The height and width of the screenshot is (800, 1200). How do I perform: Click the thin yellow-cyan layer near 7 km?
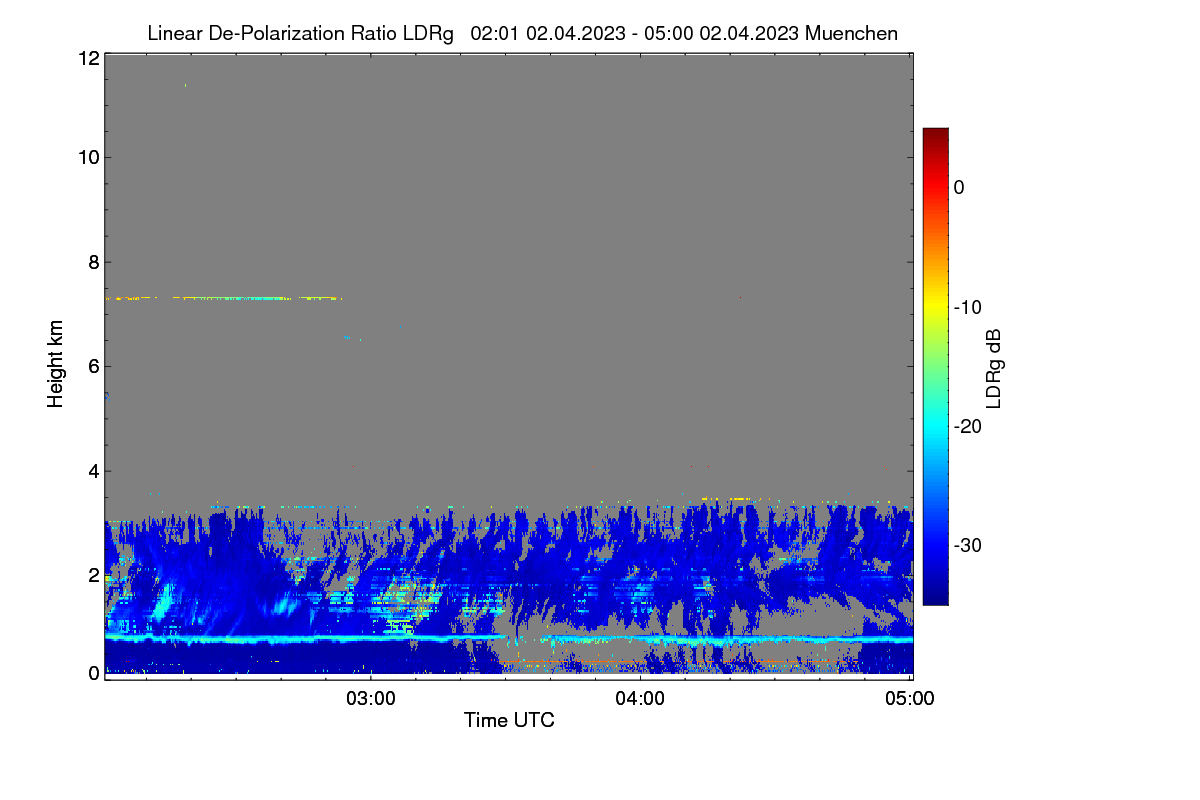223,298
